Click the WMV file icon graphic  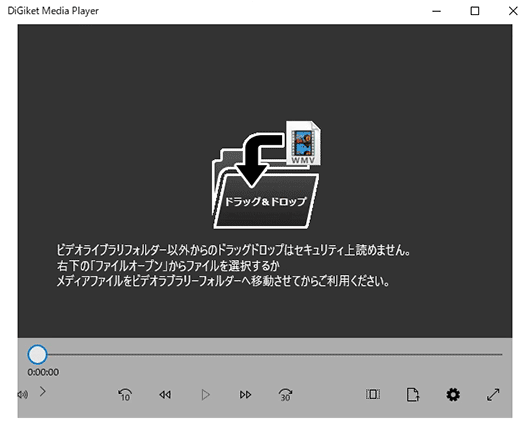tap(304, 143)
